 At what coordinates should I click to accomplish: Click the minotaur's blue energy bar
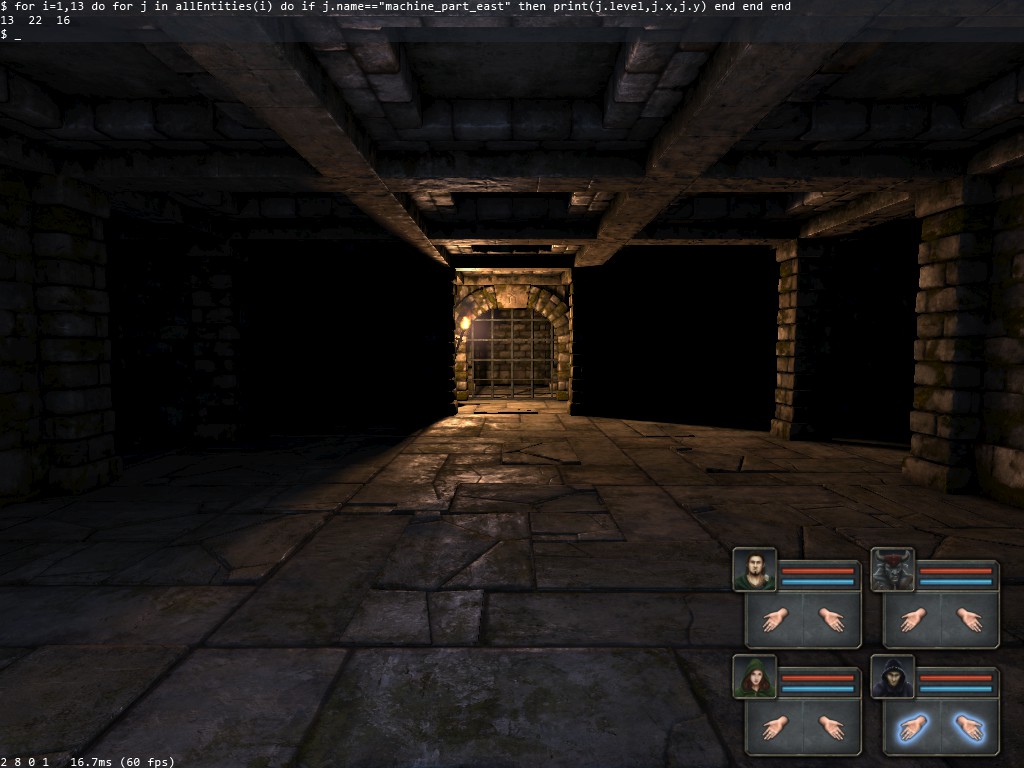tap(955, 581)
